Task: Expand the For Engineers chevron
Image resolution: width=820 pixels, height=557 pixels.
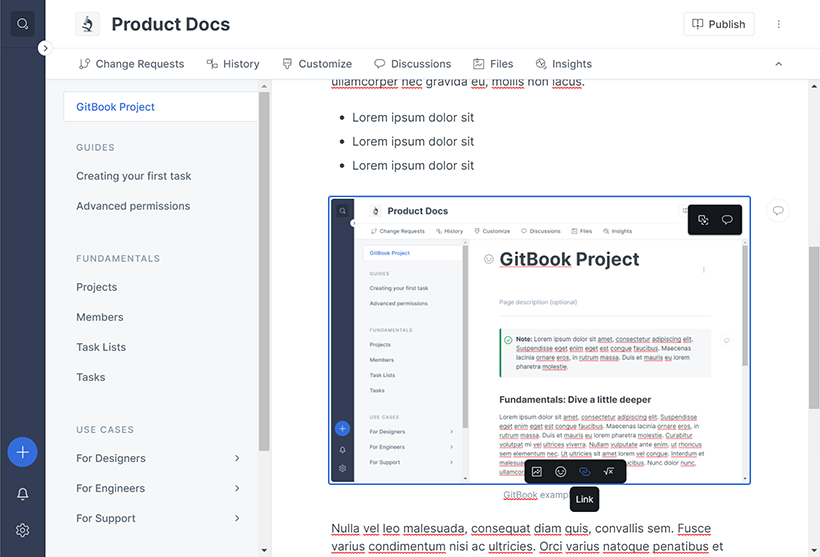Action: click(237, 488)
